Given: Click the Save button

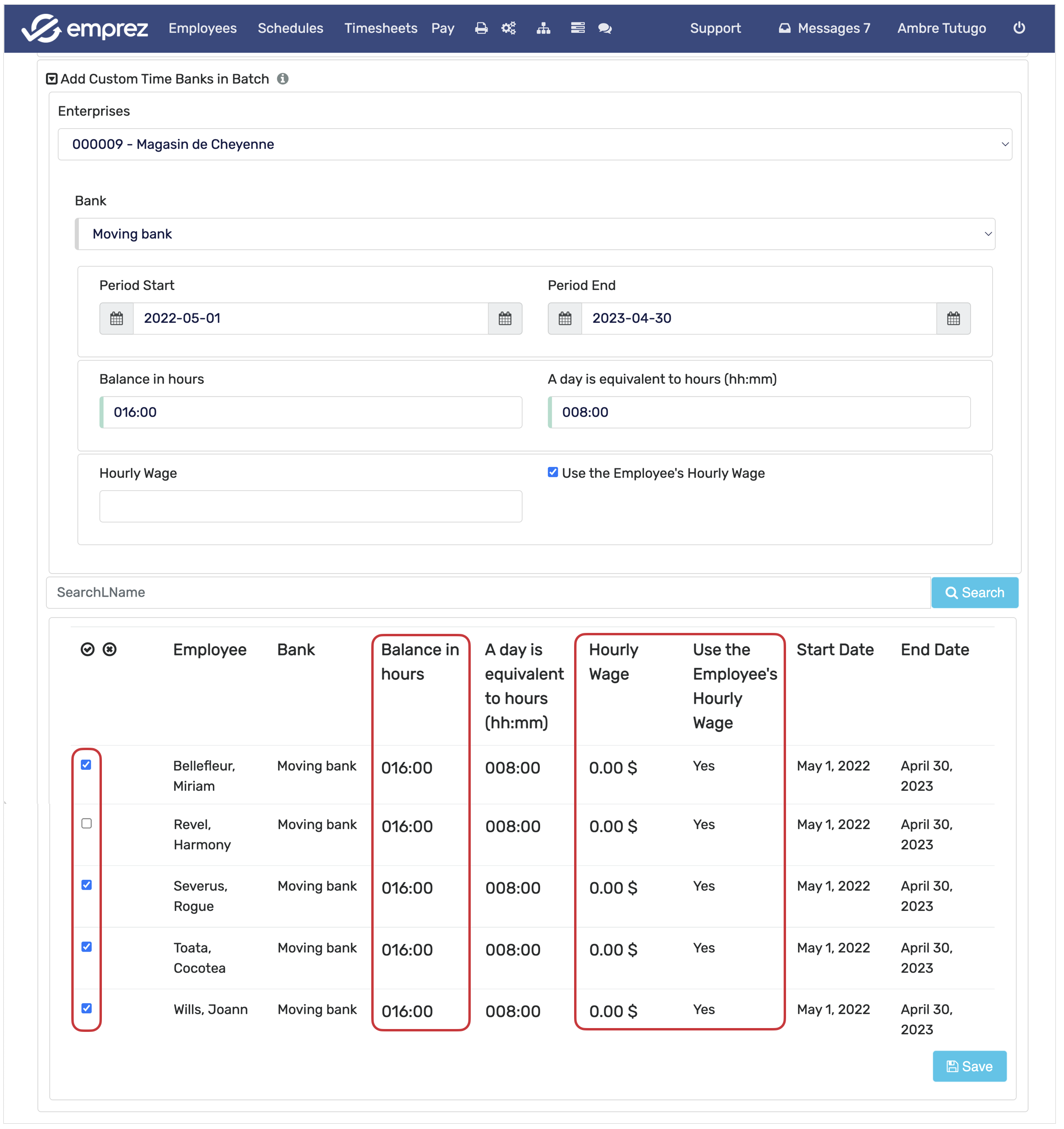Looking at the screenshot, I should point(970,1066).
